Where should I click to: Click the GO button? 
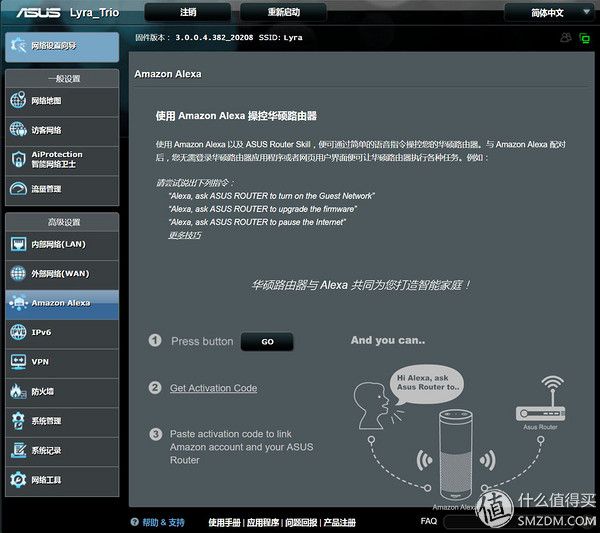(x=267, y=342)
